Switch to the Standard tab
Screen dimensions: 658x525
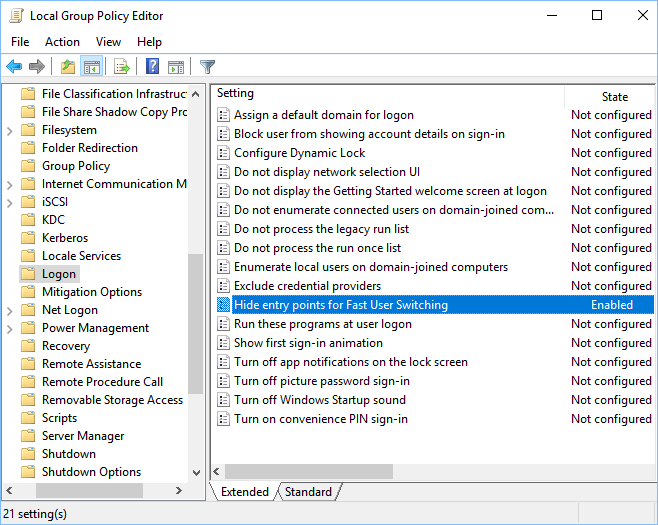[308, 492]
